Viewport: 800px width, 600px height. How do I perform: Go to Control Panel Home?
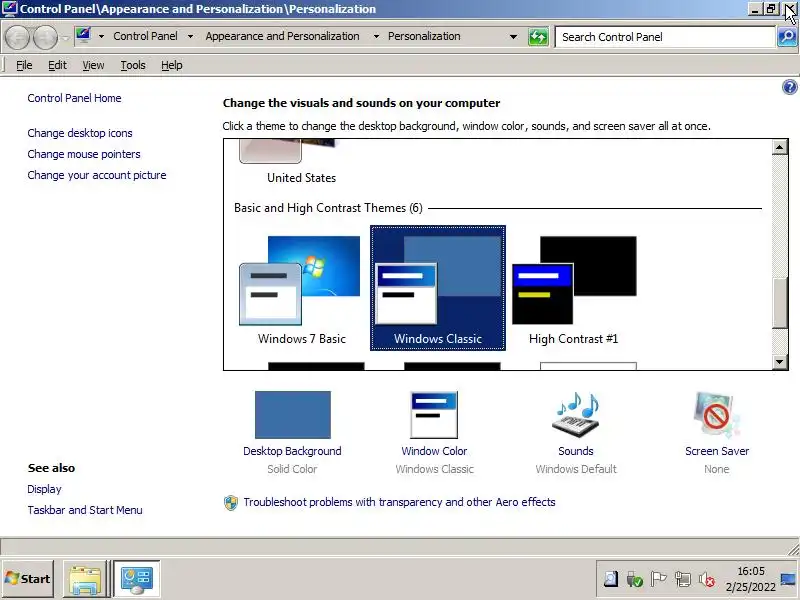click(74, 98)
